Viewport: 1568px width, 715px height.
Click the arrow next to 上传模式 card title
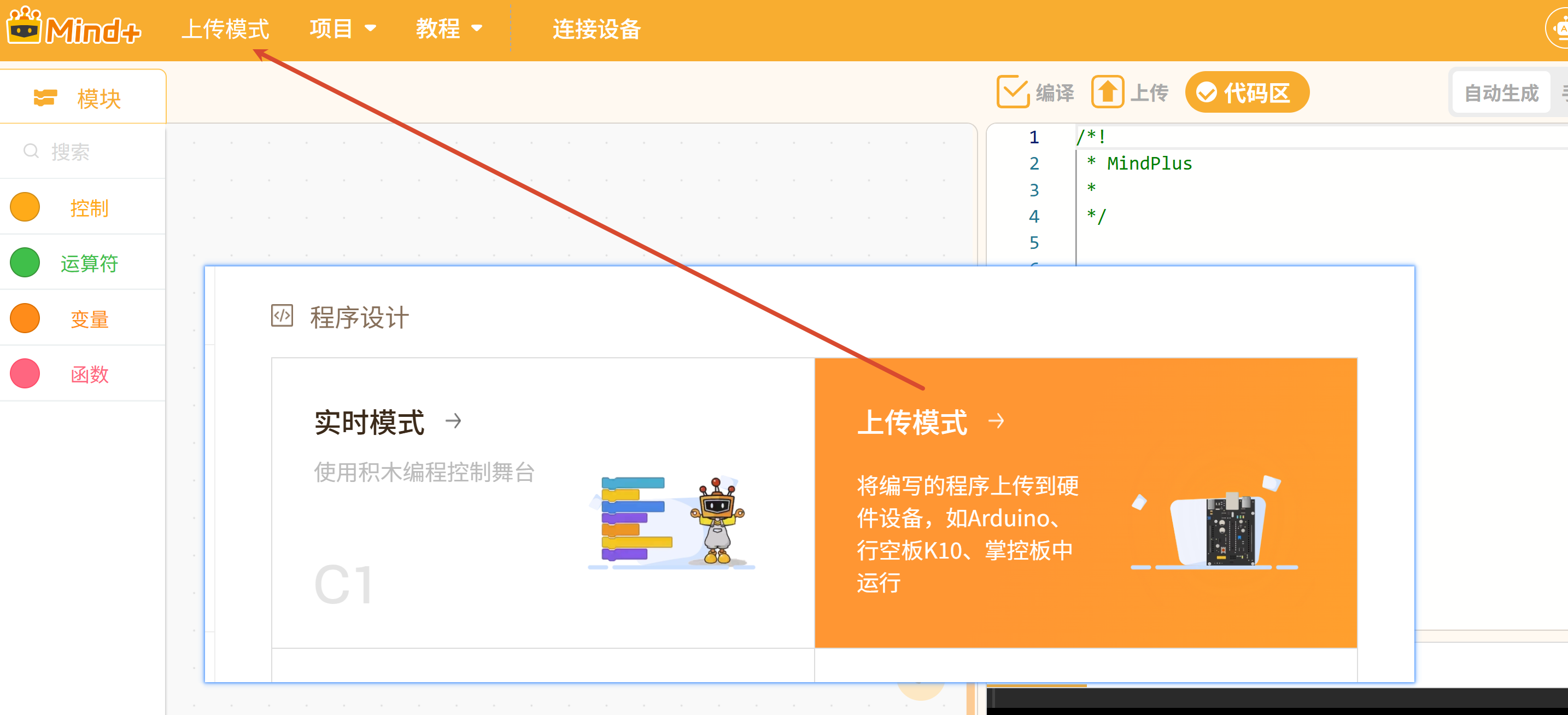pos(997,421)
